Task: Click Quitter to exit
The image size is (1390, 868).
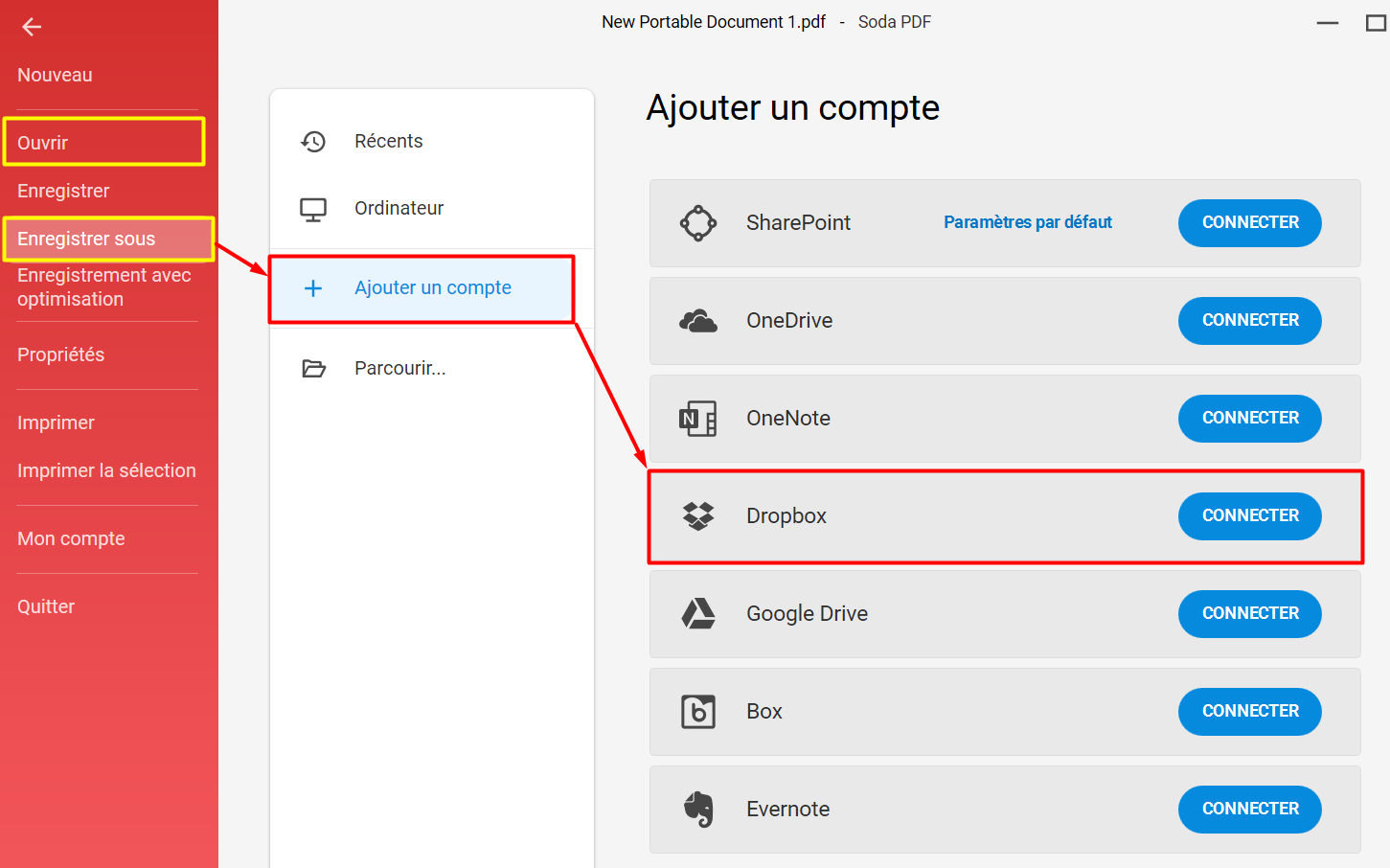Action: pyautogui.click(x=46, y=606)
